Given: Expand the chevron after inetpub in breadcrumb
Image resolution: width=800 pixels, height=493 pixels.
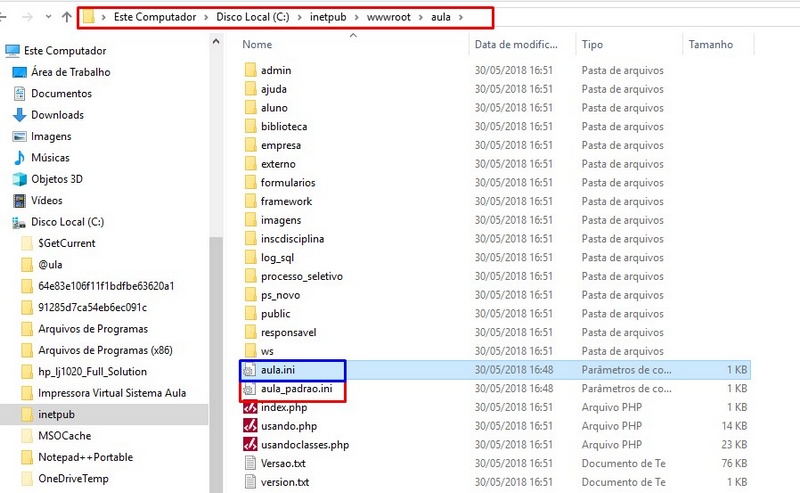Looking at the screenshot, I should click(x=356, y=17).
